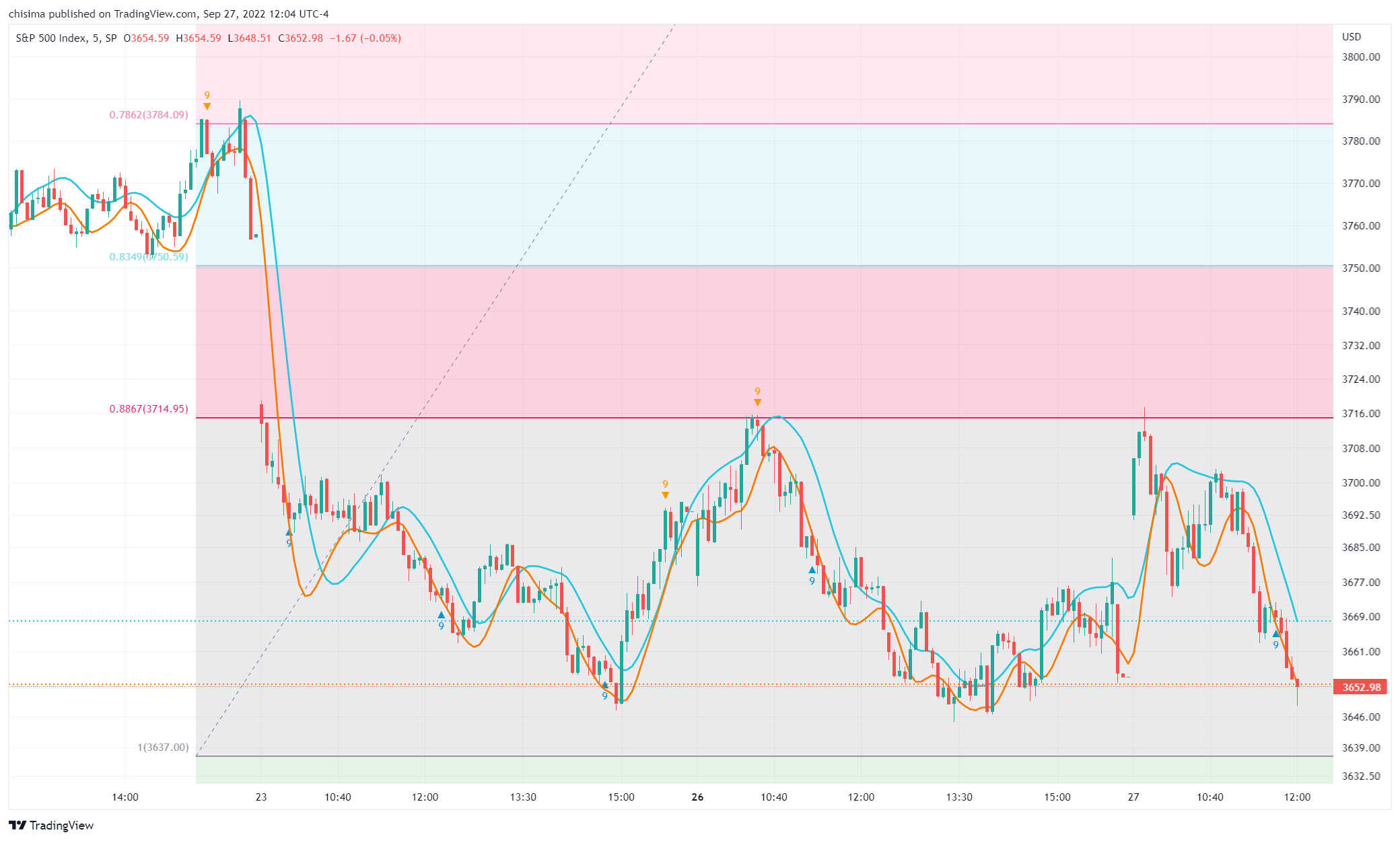Click the 26 date label on time axis

tap(697, 797)
